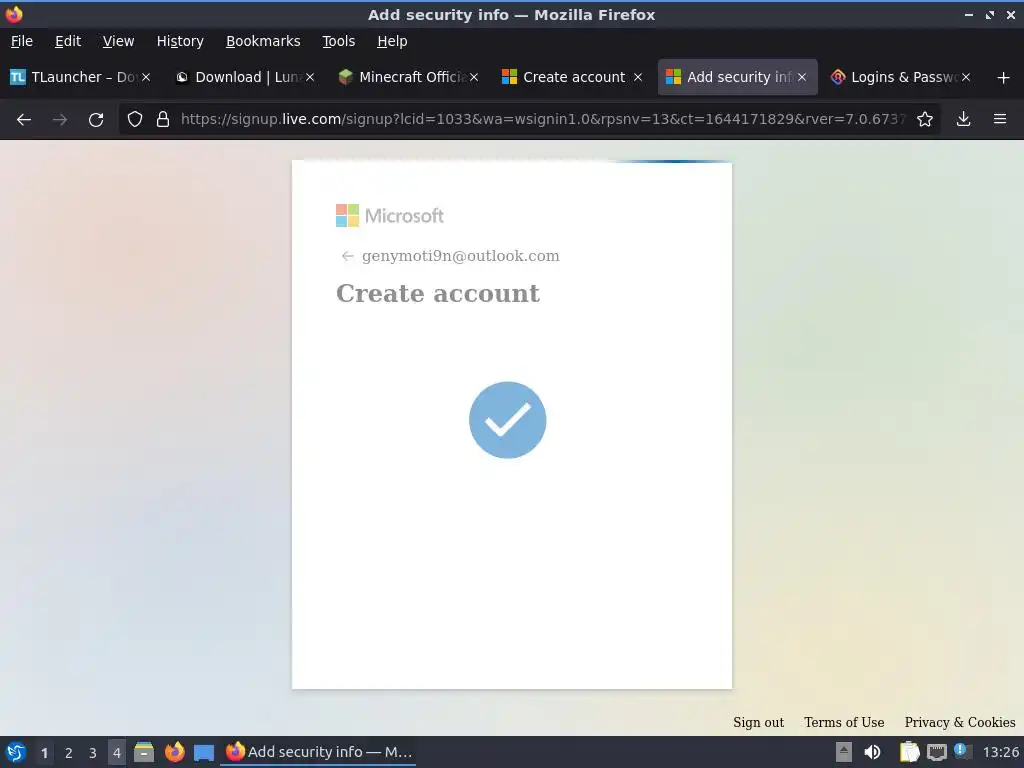Click the blue checkmark circle
Viewport: 1024px width, 768px height.
click(507, 420)
